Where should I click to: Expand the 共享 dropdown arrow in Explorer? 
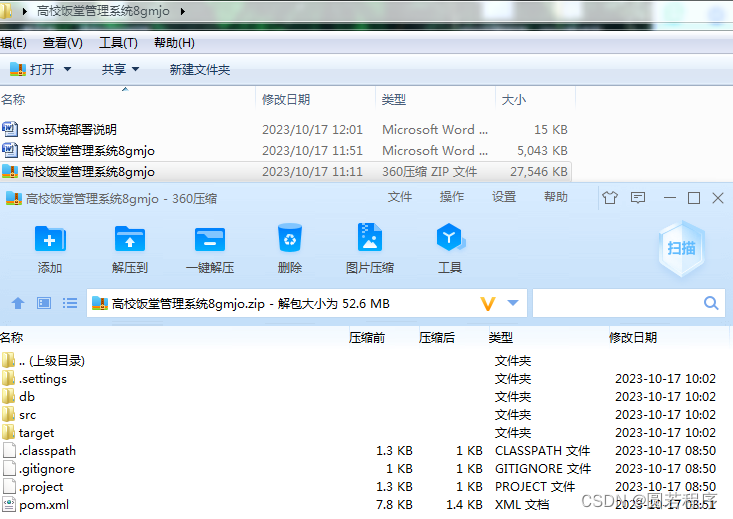[x=136, y=69]
